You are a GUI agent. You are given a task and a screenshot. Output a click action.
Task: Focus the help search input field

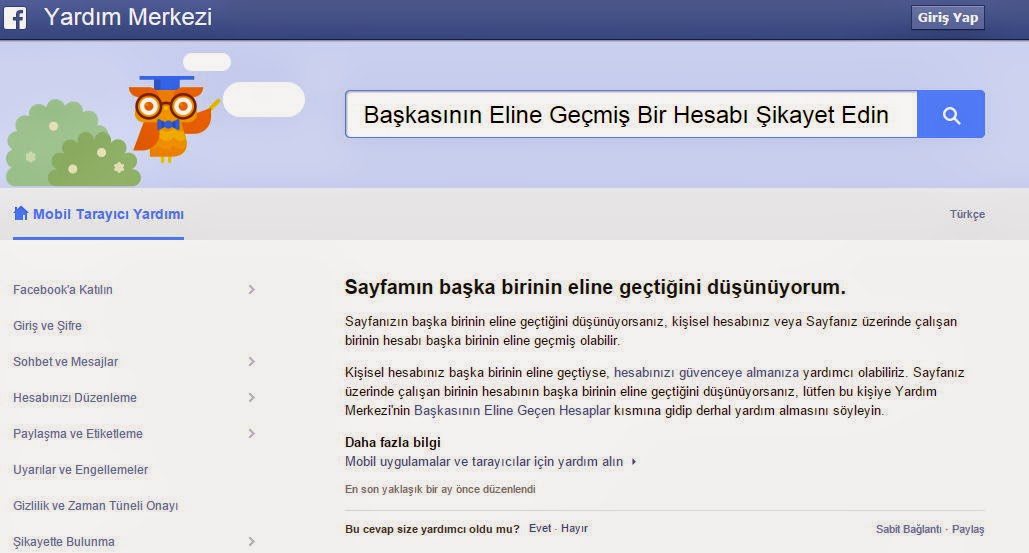[x=631, y=115]
